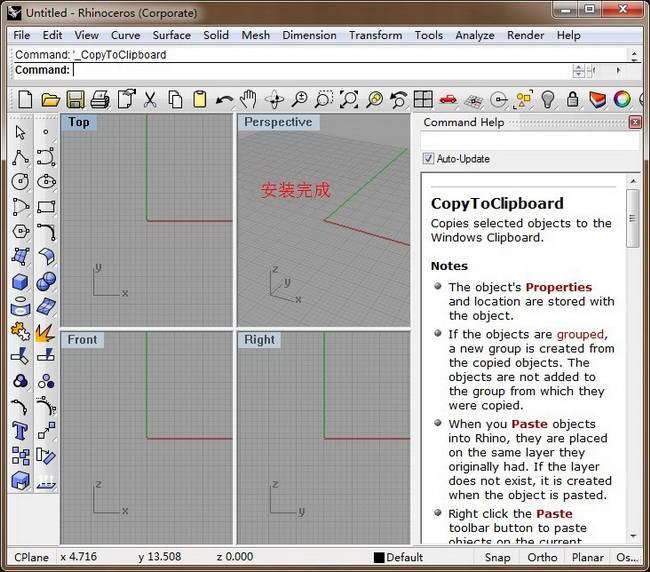Create a new file with New icon
This screenshot has width=650, height=572.
pos(25,99)
